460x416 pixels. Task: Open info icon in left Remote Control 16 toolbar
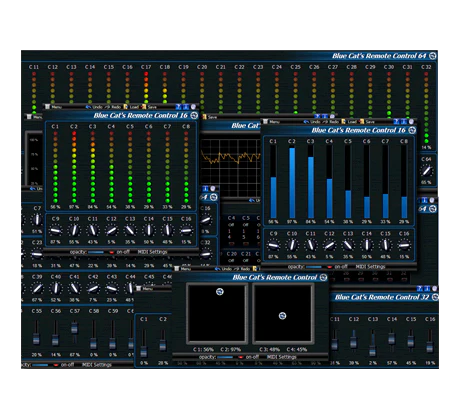click(186, 107)
